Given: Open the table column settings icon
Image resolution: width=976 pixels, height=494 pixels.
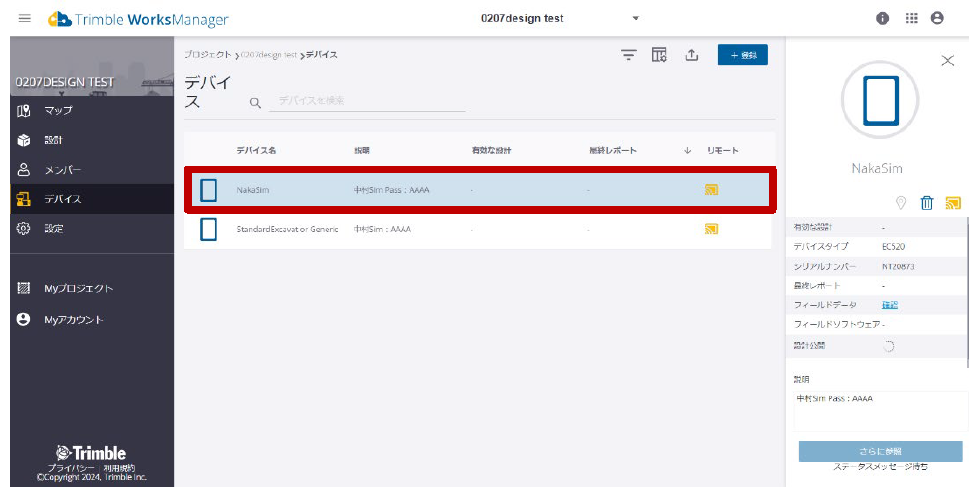Looking at the screenshot, I should point(659,55).
